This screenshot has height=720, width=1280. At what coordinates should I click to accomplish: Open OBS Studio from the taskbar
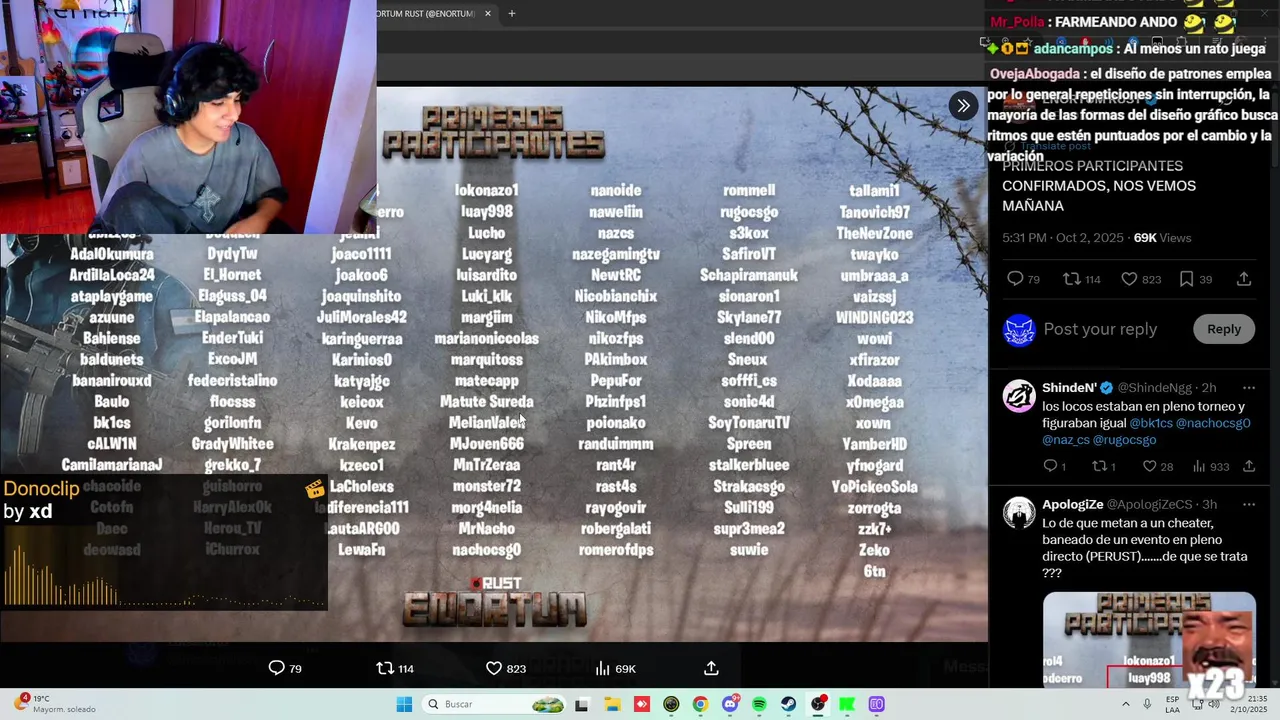pos(818,704)
